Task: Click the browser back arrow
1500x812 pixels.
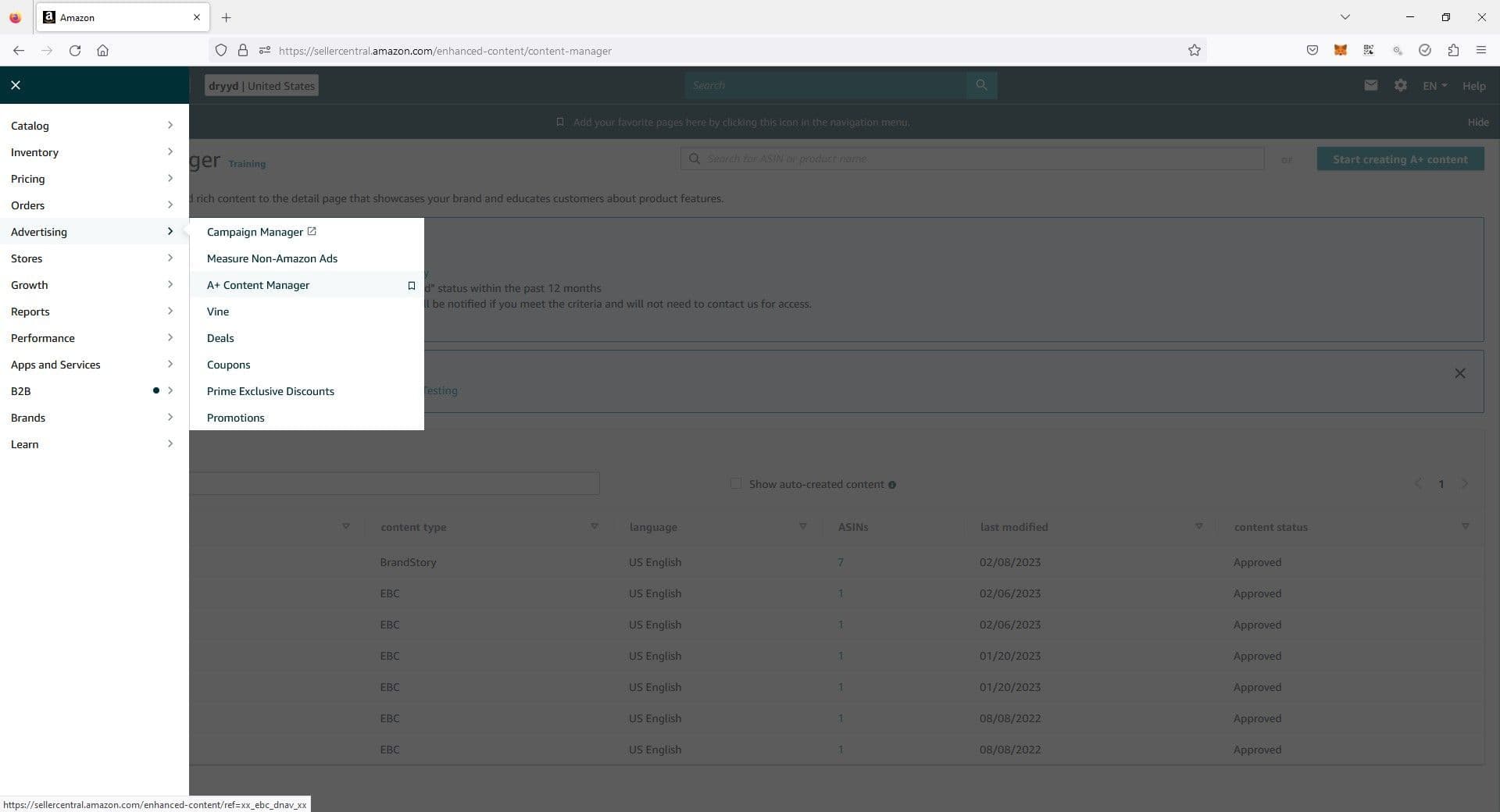Action: click(19, 51)
